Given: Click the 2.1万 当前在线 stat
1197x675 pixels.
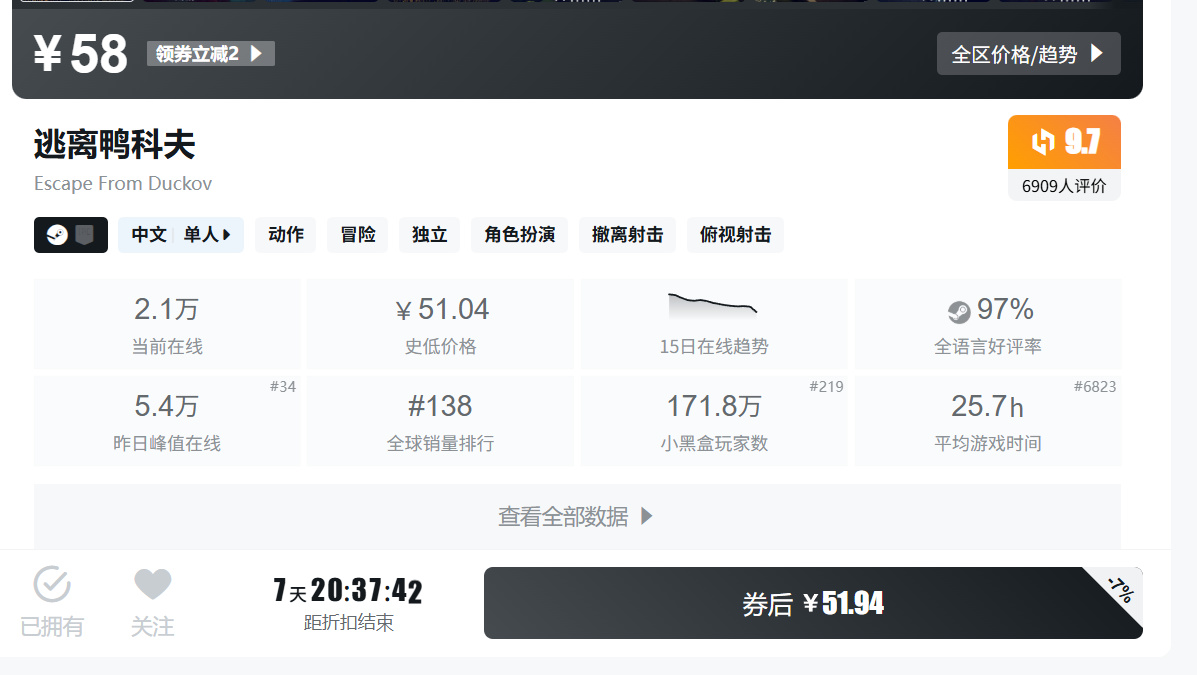Looking at the screenshot, I should click(x=167, y=324).
